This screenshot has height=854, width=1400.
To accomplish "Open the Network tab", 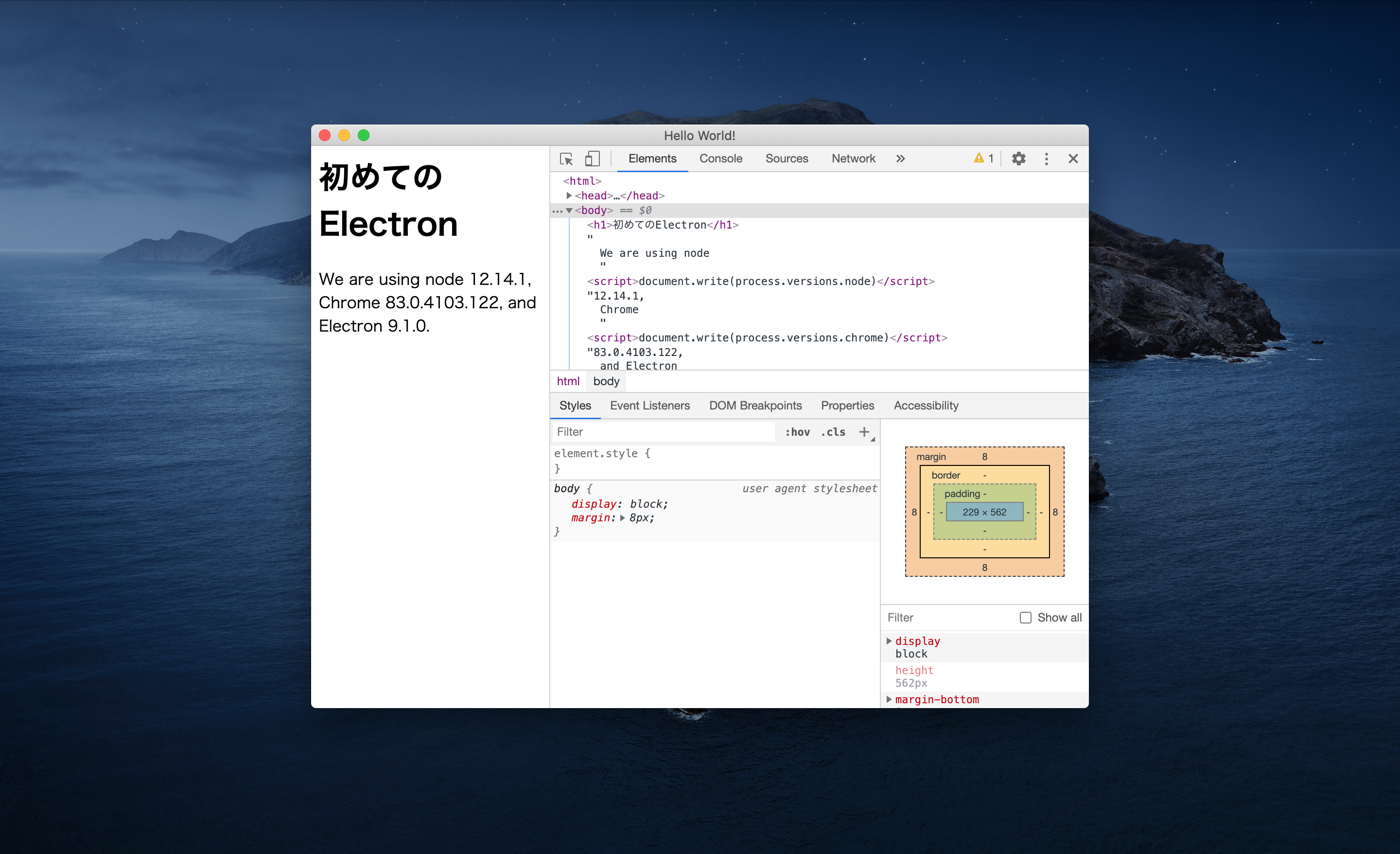I will pos(853,159).
